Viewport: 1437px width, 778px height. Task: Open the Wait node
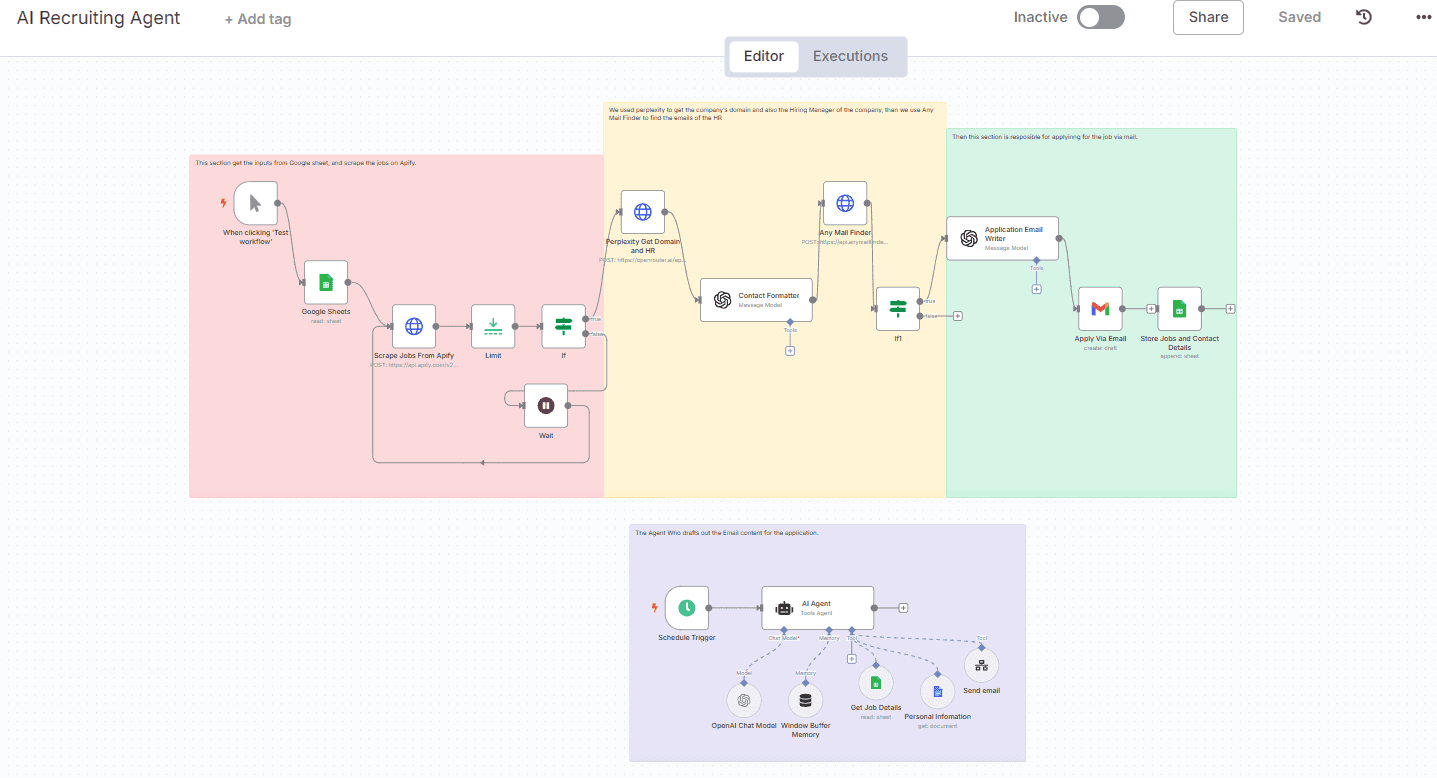click(x=546, y=405)
